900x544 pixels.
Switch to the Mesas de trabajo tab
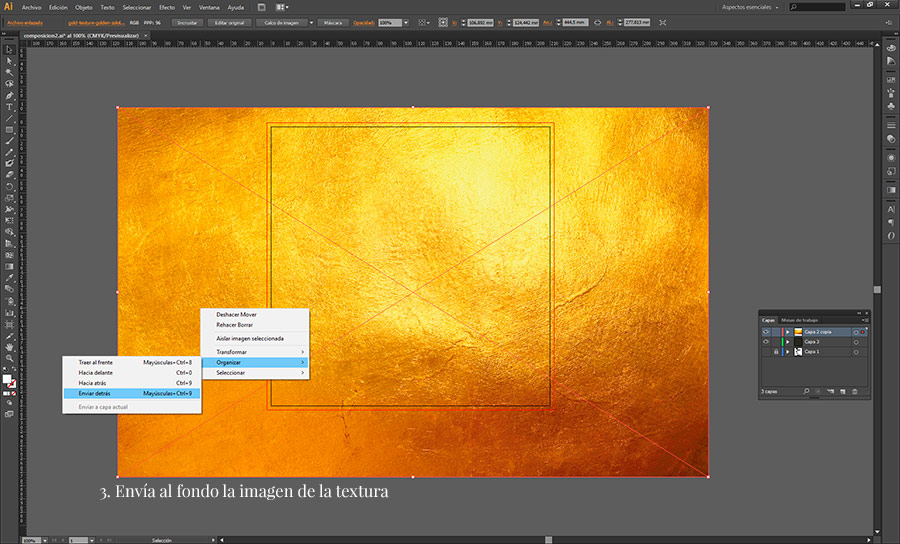point(800,320)
